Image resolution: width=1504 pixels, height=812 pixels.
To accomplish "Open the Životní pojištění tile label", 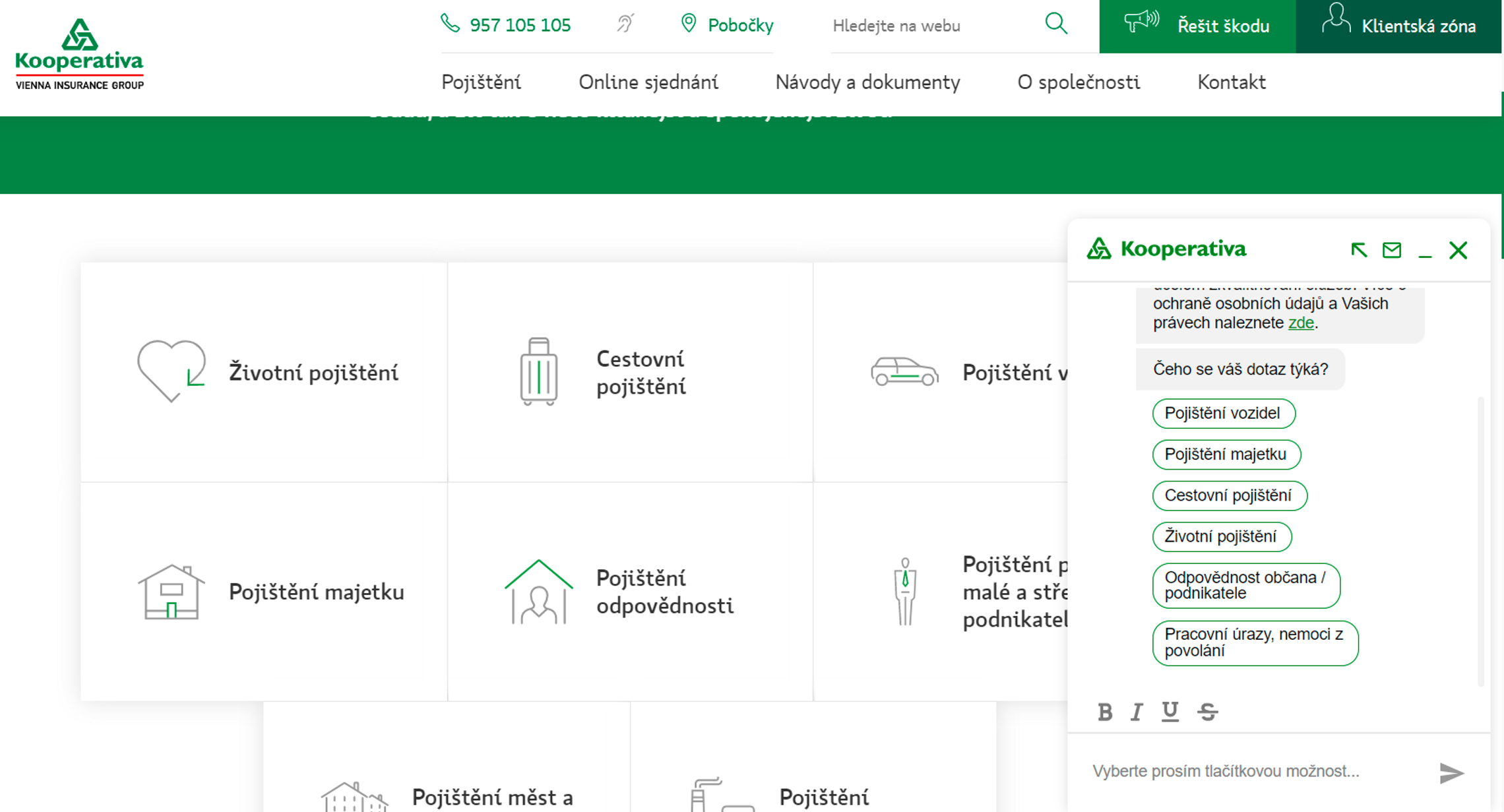I will [313, 373].
